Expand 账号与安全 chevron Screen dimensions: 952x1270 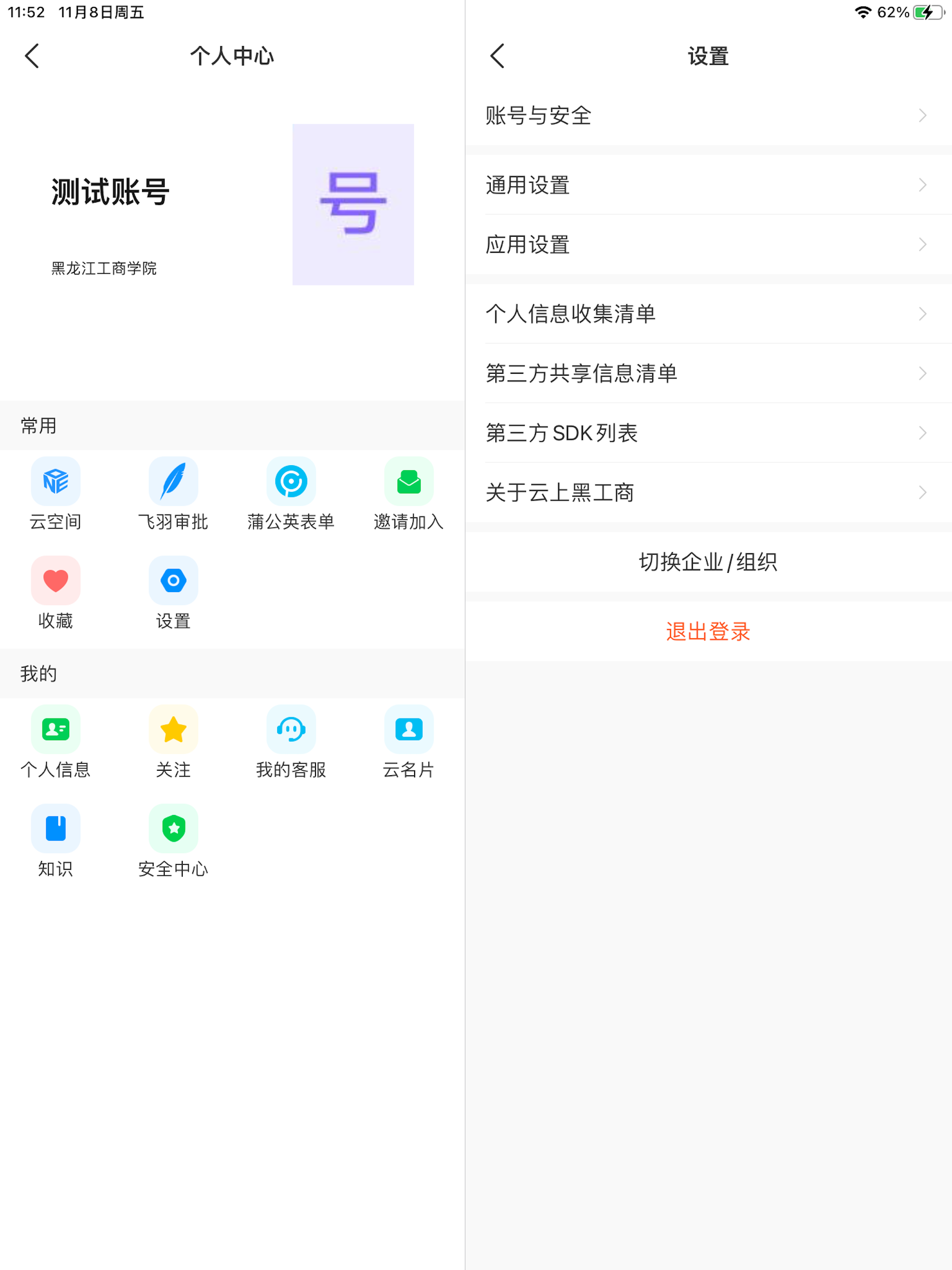coord(922,115)
